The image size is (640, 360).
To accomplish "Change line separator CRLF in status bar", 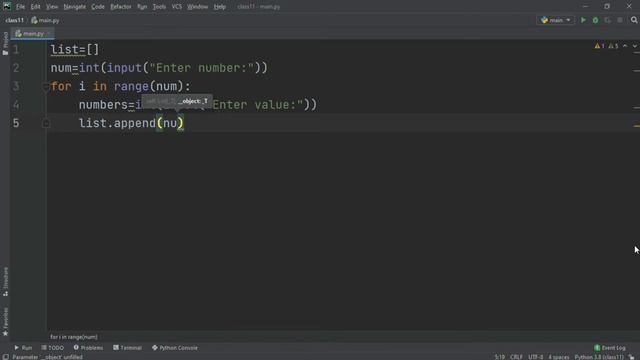I will (516, 357).
